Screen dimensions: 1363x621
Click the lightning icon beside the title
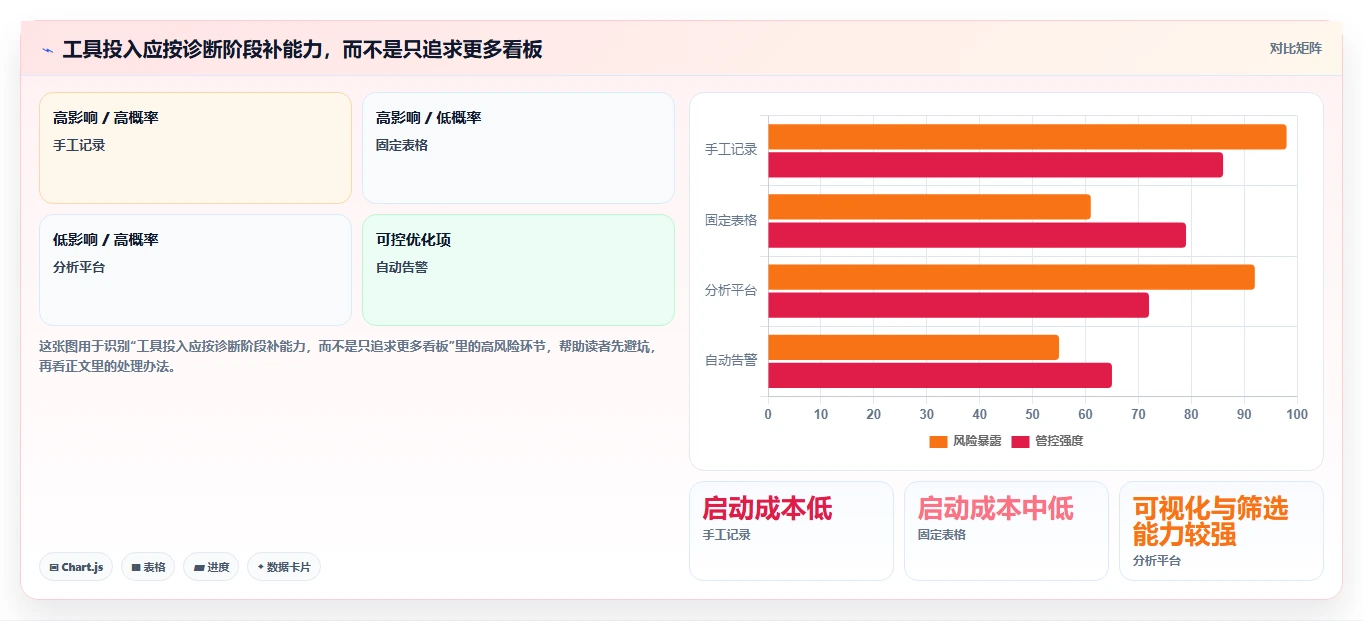coord(47,50)
